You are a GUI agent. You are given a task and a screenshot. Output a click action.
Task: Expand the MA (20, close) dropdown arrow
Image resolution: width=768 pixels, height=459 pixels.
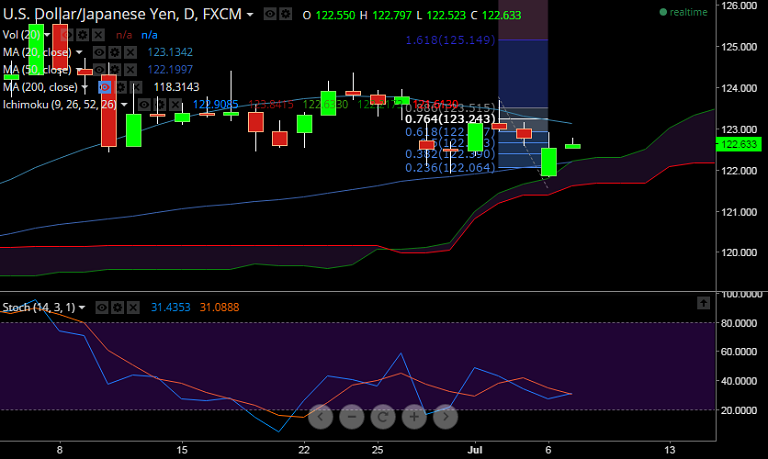79,52
